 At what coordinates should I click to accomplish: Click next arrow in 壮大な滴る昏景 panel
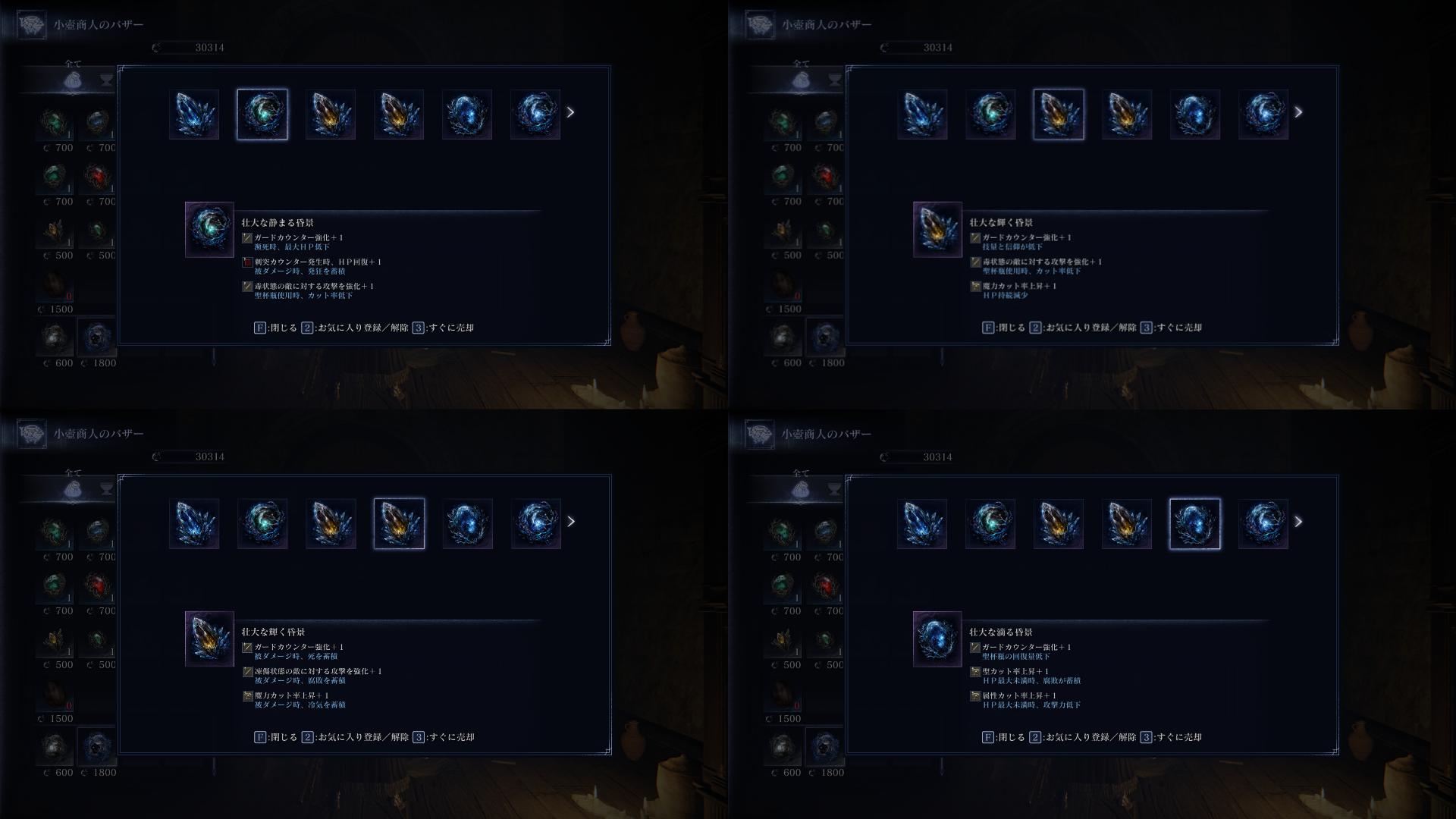click(1299, 522)
